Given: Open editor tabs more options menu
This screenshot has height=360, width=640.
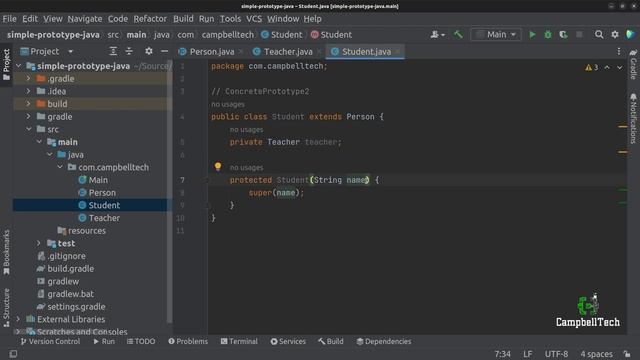Looking at the screenshot, I should pos(619,51).
